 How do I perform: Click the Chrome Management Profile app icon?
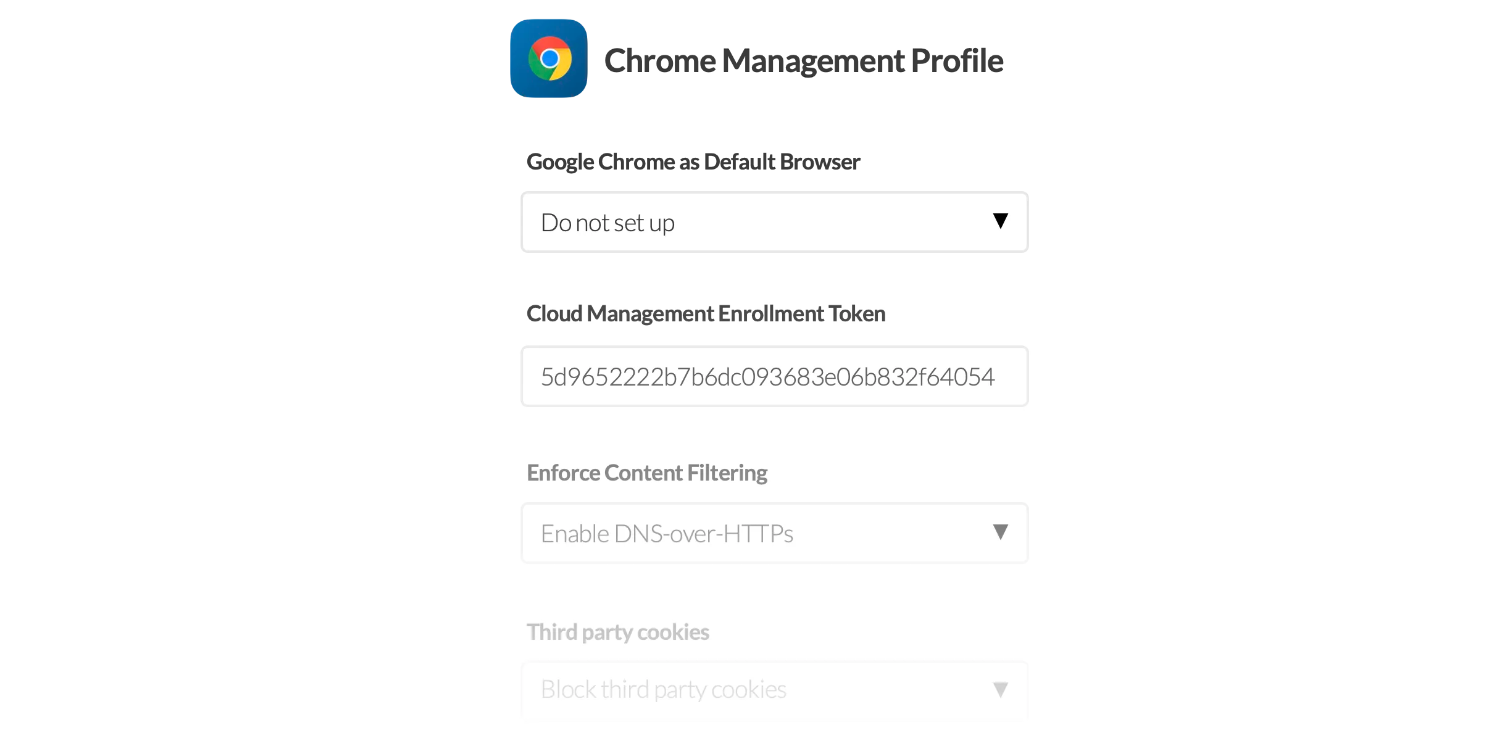coord(548,58)
